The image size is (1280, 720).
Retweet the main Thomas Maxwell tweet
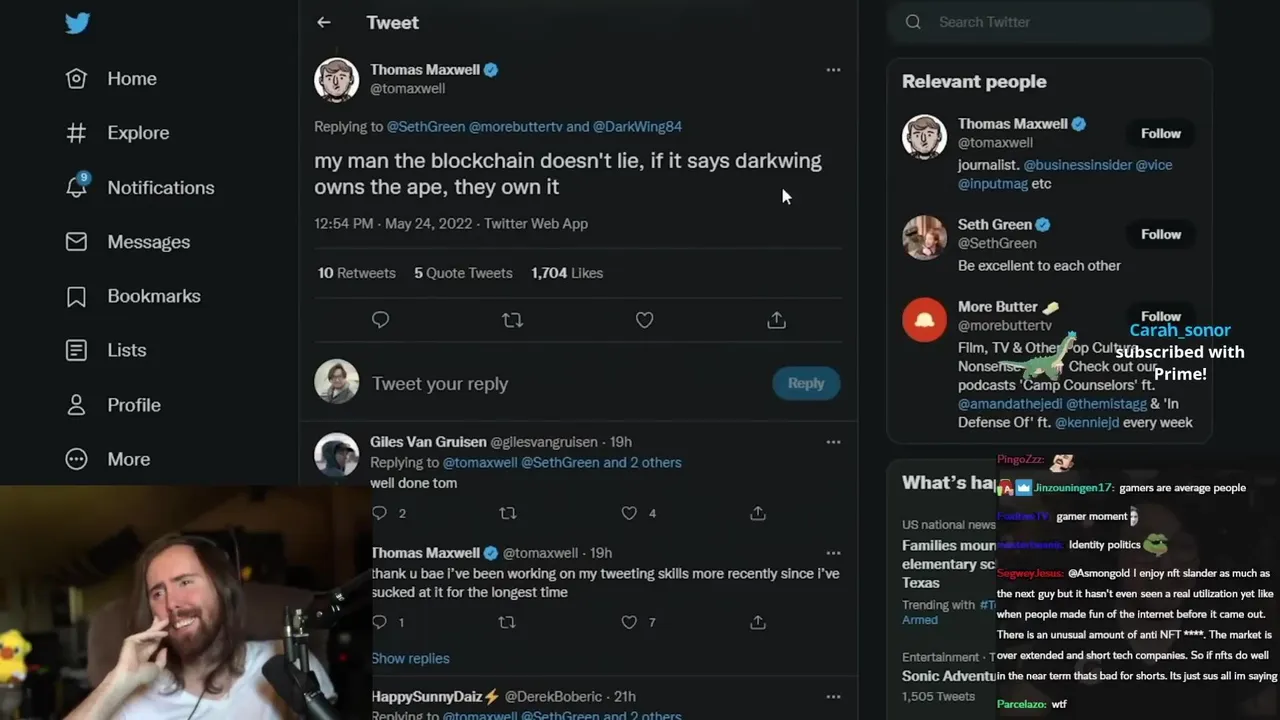[x=512, y=320]
